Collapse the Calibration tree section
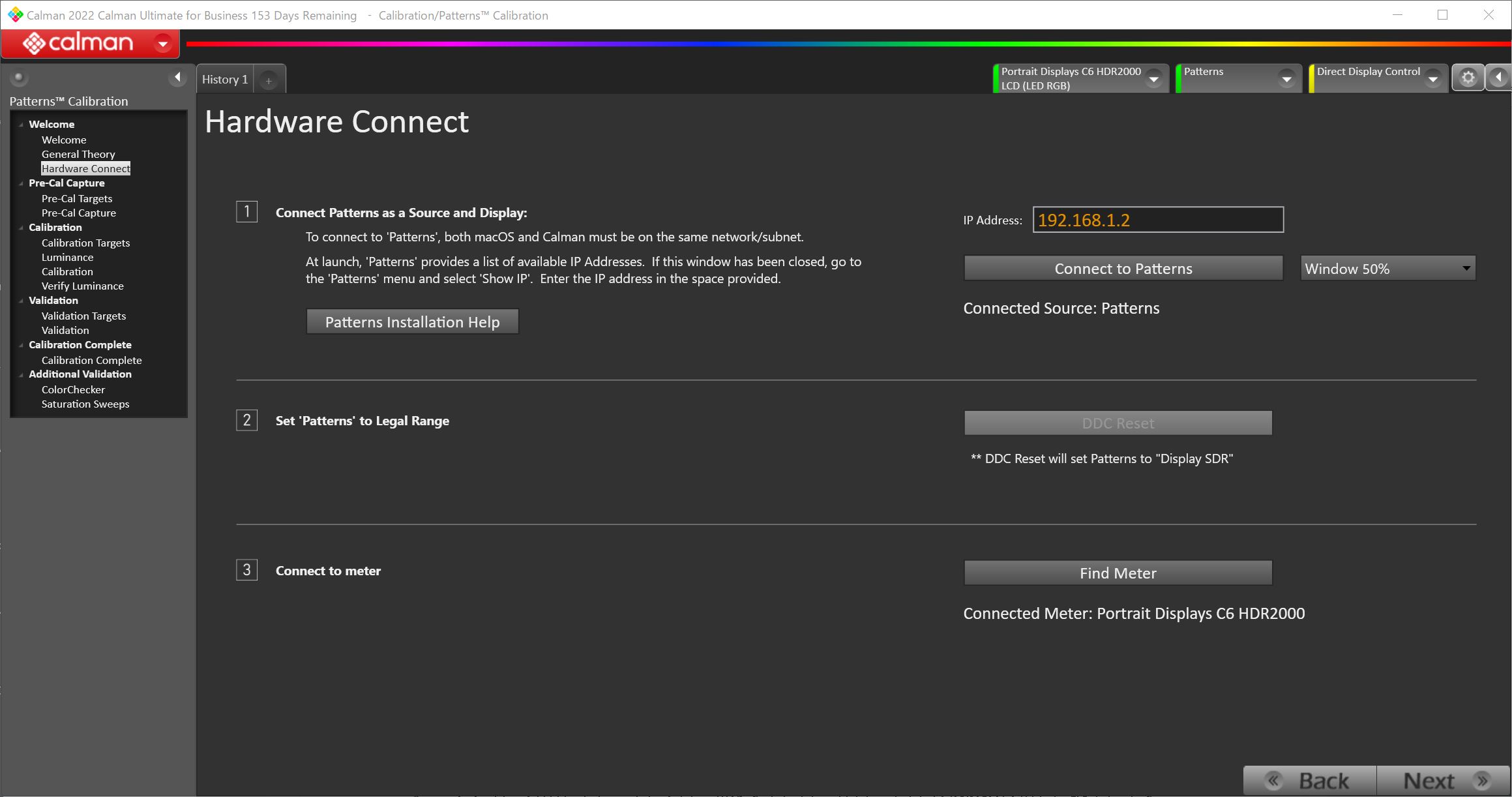This screenshot has width=1512, height=797. click(22, 228)
